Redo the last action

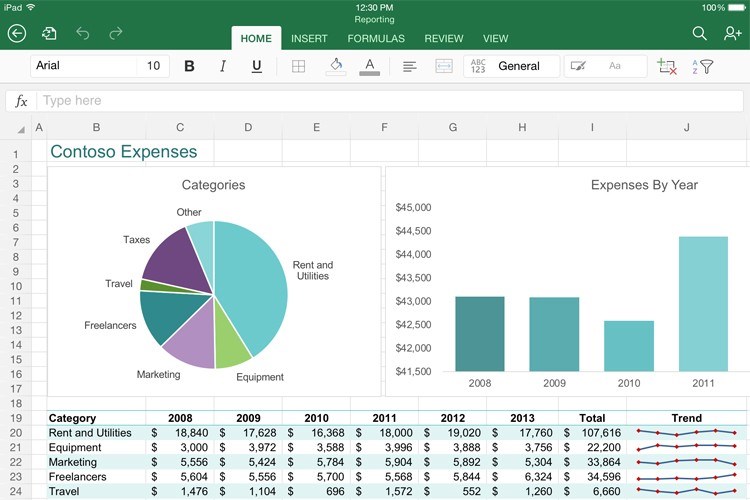(x=116, y=33)
